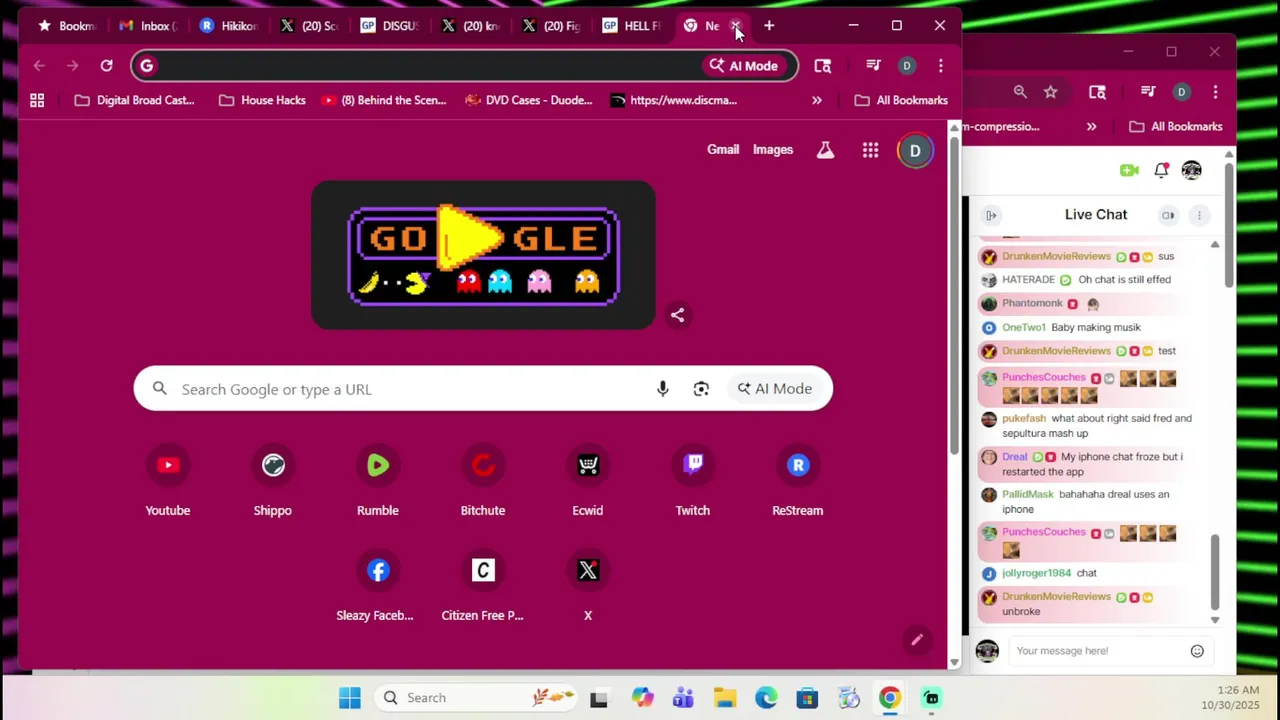Switch to the Bookmarks tab
This screenshot has height=720, width=1280.
click(68, 26)
